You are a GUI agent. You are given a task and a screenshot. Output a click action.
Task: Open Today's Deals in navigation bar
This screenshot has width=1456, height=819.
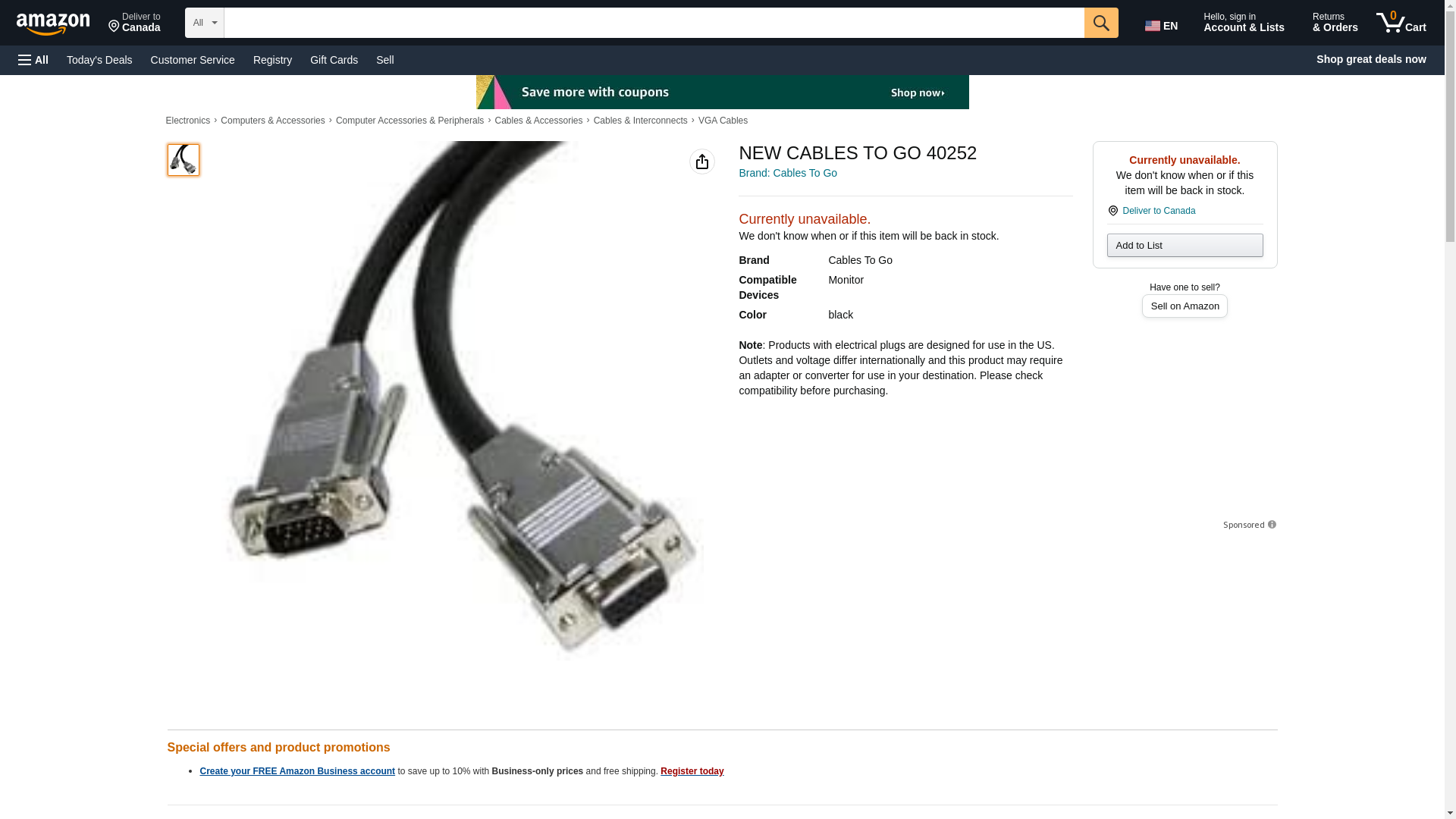(99, 60)
